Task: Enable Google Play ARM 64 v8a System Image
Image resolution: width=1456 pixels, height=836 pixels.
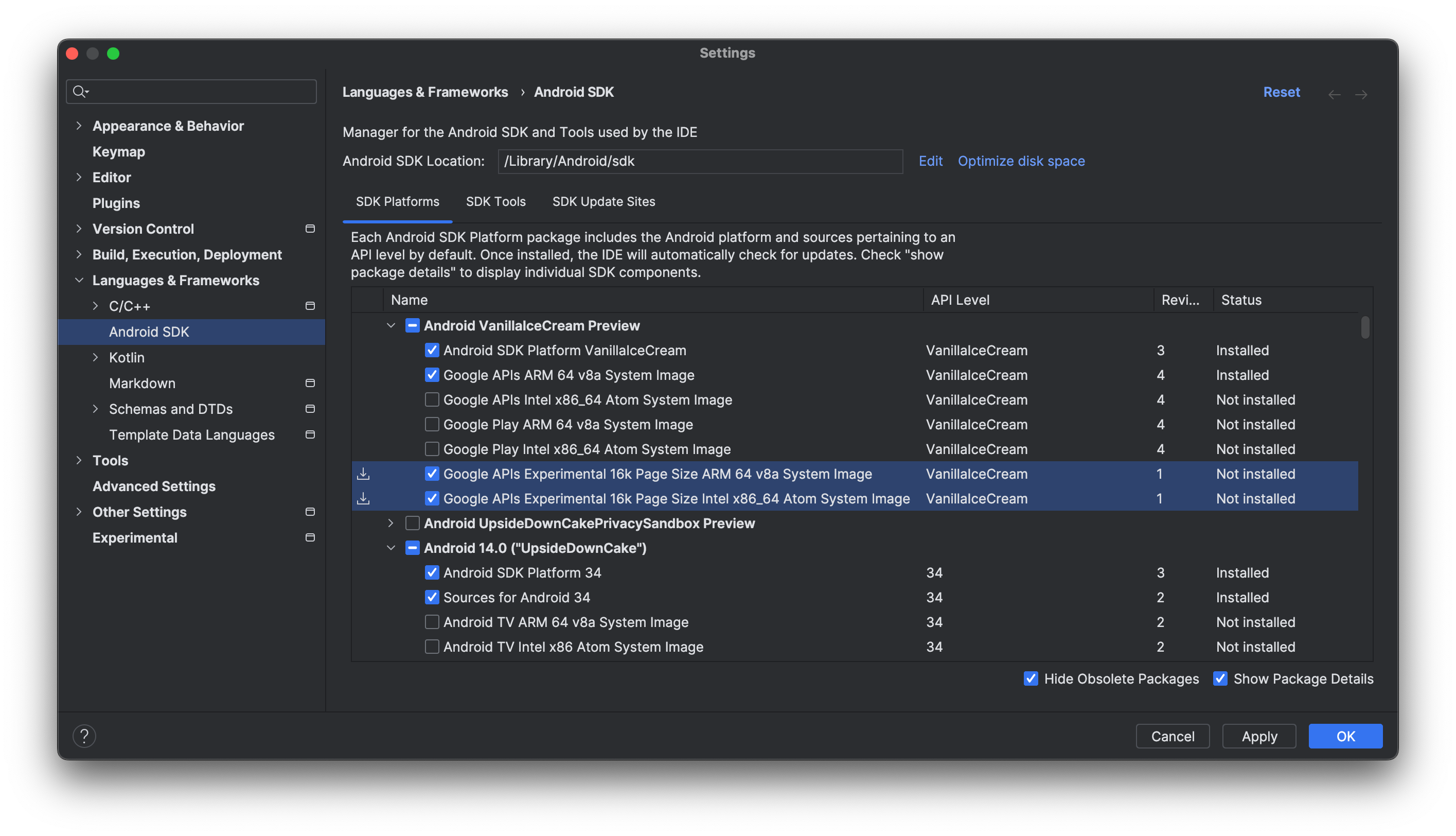Action: click(x=432, y=423)
